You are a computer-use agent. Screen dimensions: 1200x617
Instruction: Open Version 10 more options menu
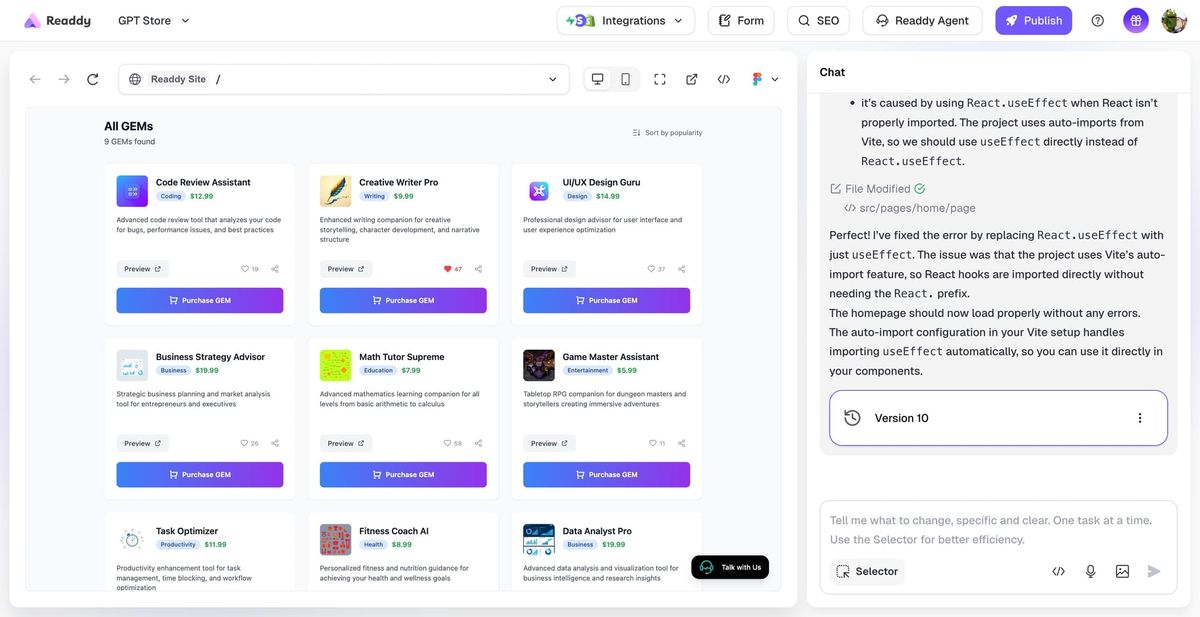[1140, 418]
